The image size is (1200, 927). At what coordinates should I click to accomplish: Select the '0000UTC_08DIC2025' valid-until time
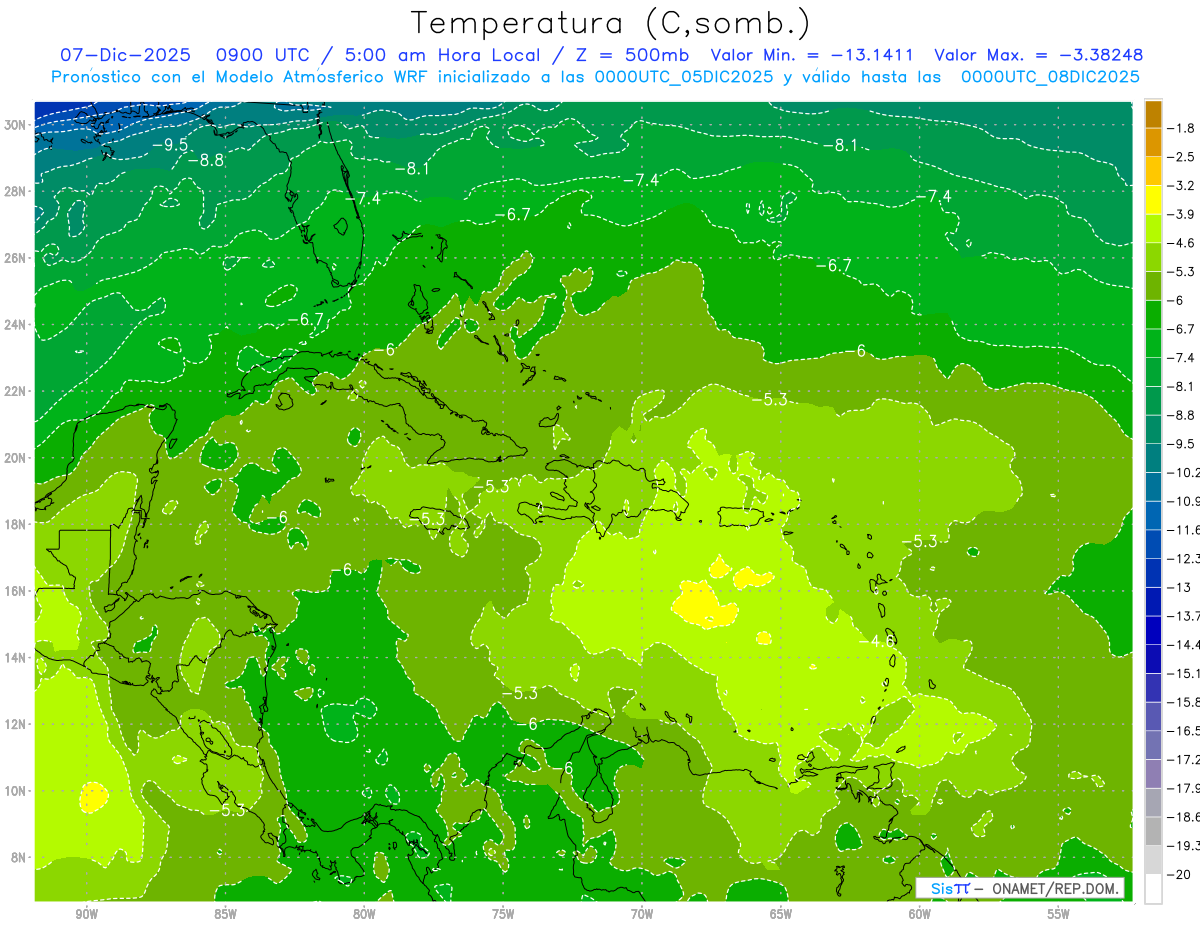(1050, 77)
